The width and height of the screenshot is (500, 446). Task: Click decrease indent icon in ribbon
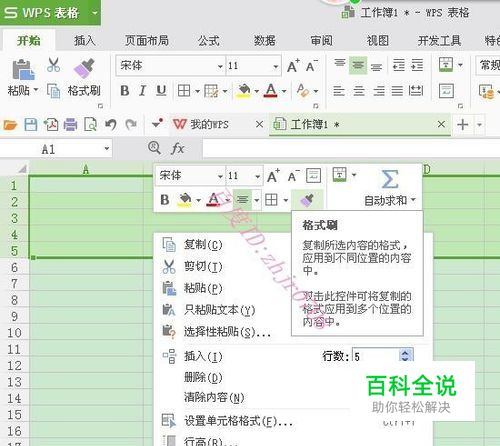tap(399, 65)
